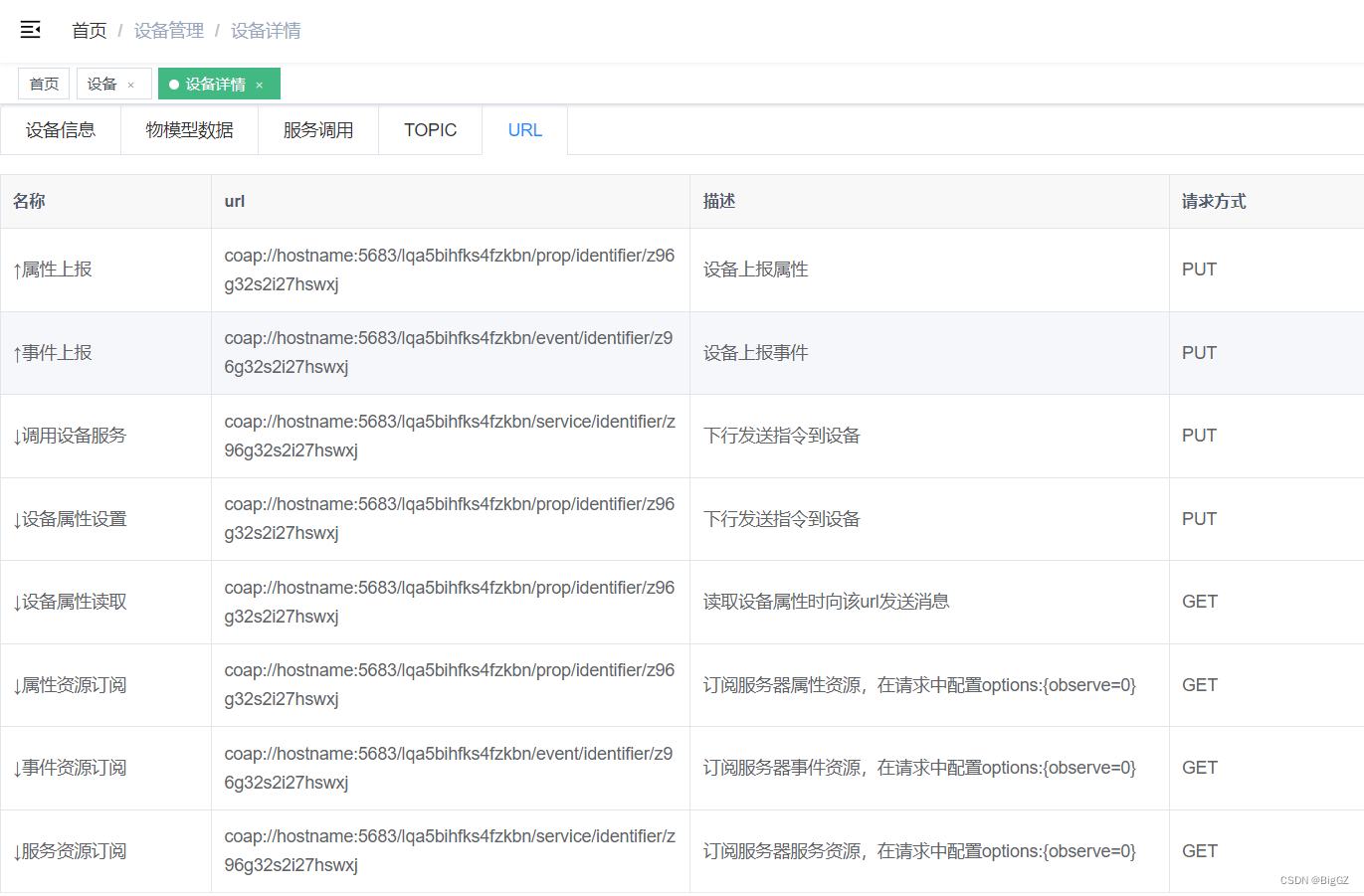1364x896 pixels.
Task: Click the 读取设备属性时向该url发送消息 description
Action: pyautogui.click(x=826, y=602)
